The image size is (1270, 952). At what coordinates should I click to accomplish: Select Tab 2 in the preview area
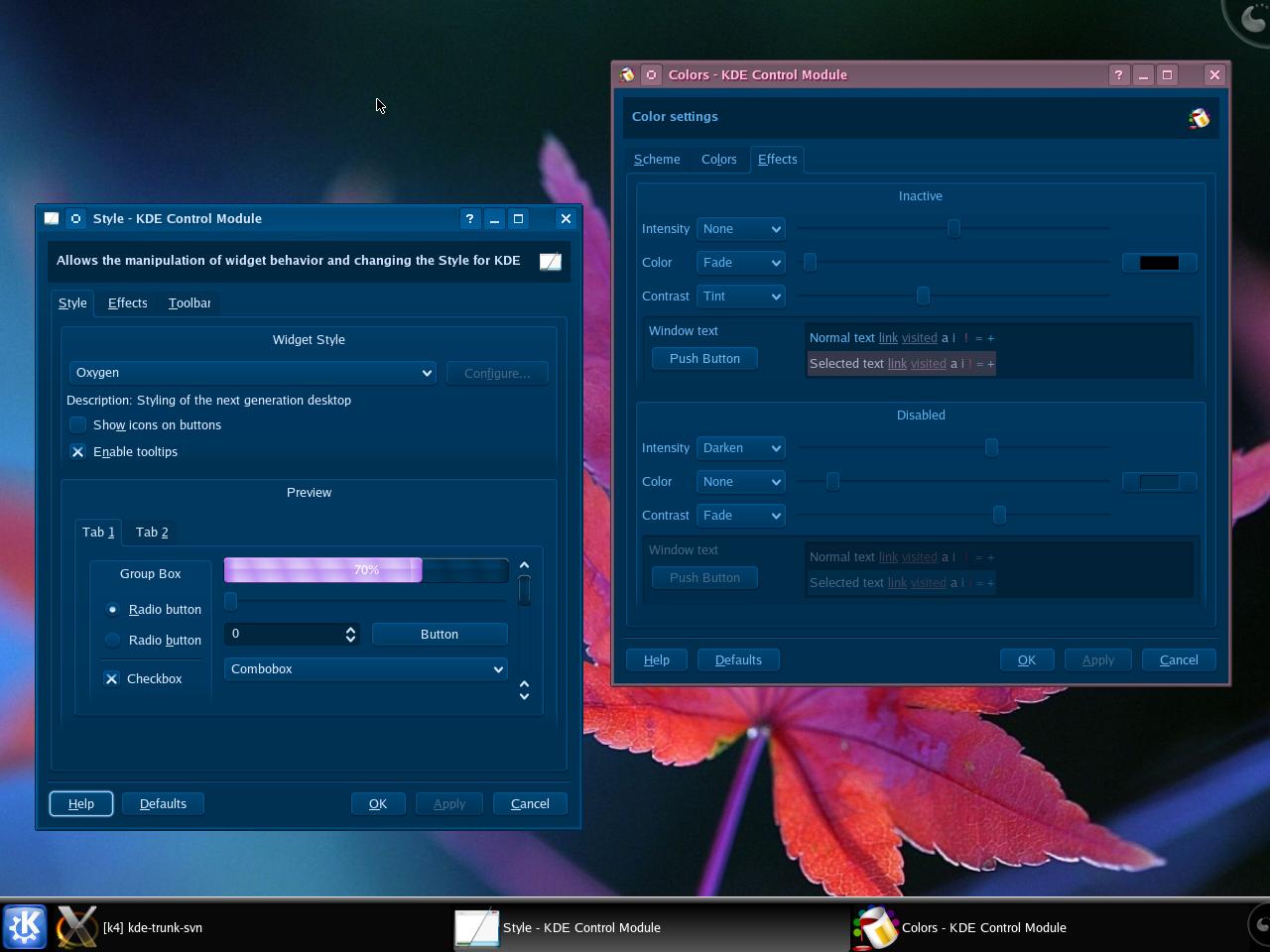pyautogui.click(x=152, y=533)
